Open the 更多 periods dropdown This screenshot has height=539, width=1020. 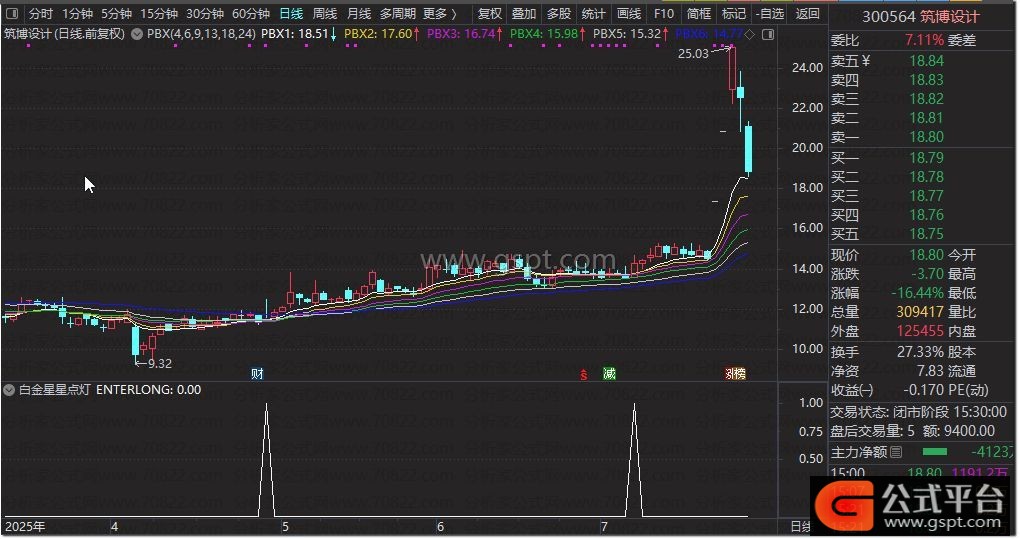(439, 14)
